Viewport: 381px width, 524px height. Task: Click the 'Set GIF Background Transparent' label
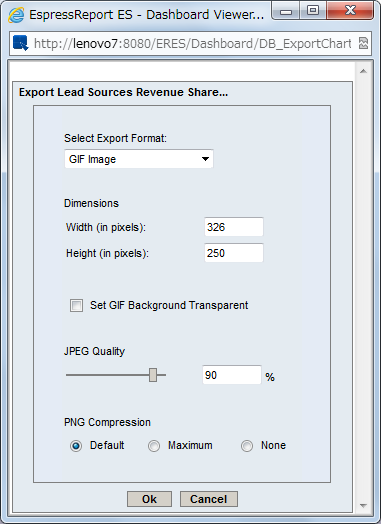tap(169, 305)
